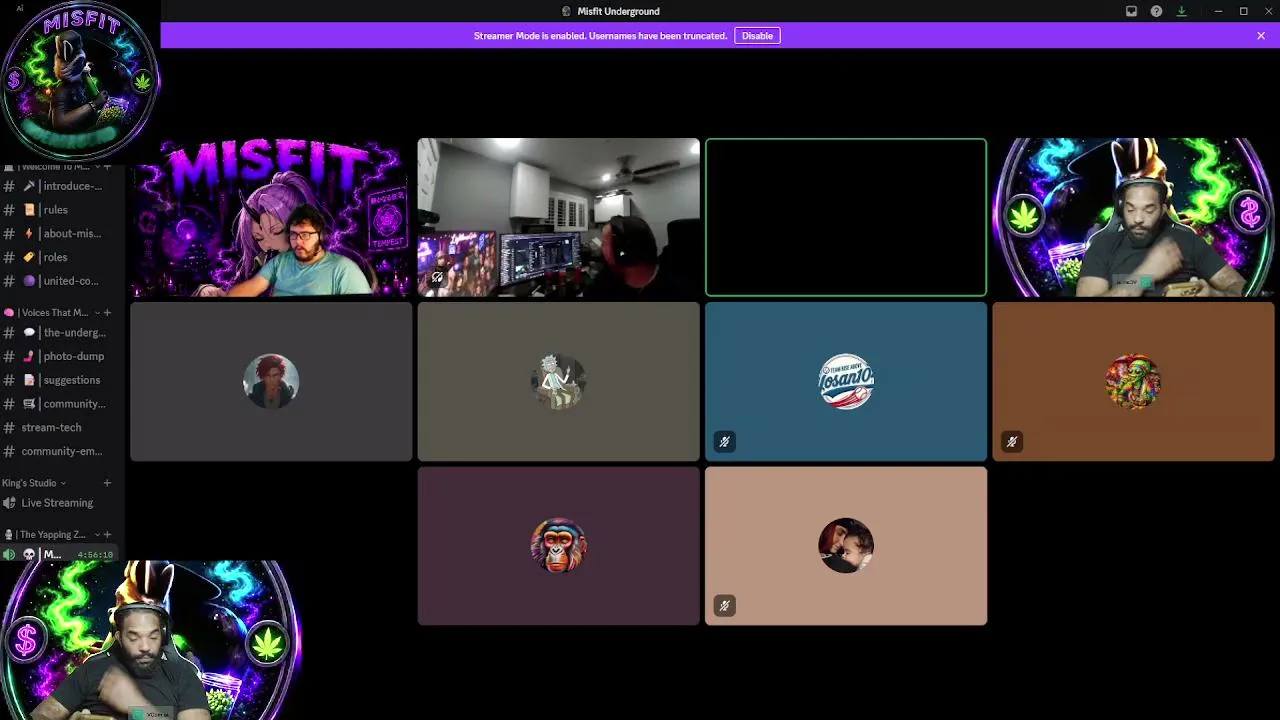This screenshot has width=1280, height=720.
Task: Click the hash icon beside photo-dump
Action: click(x=9, y=356)
